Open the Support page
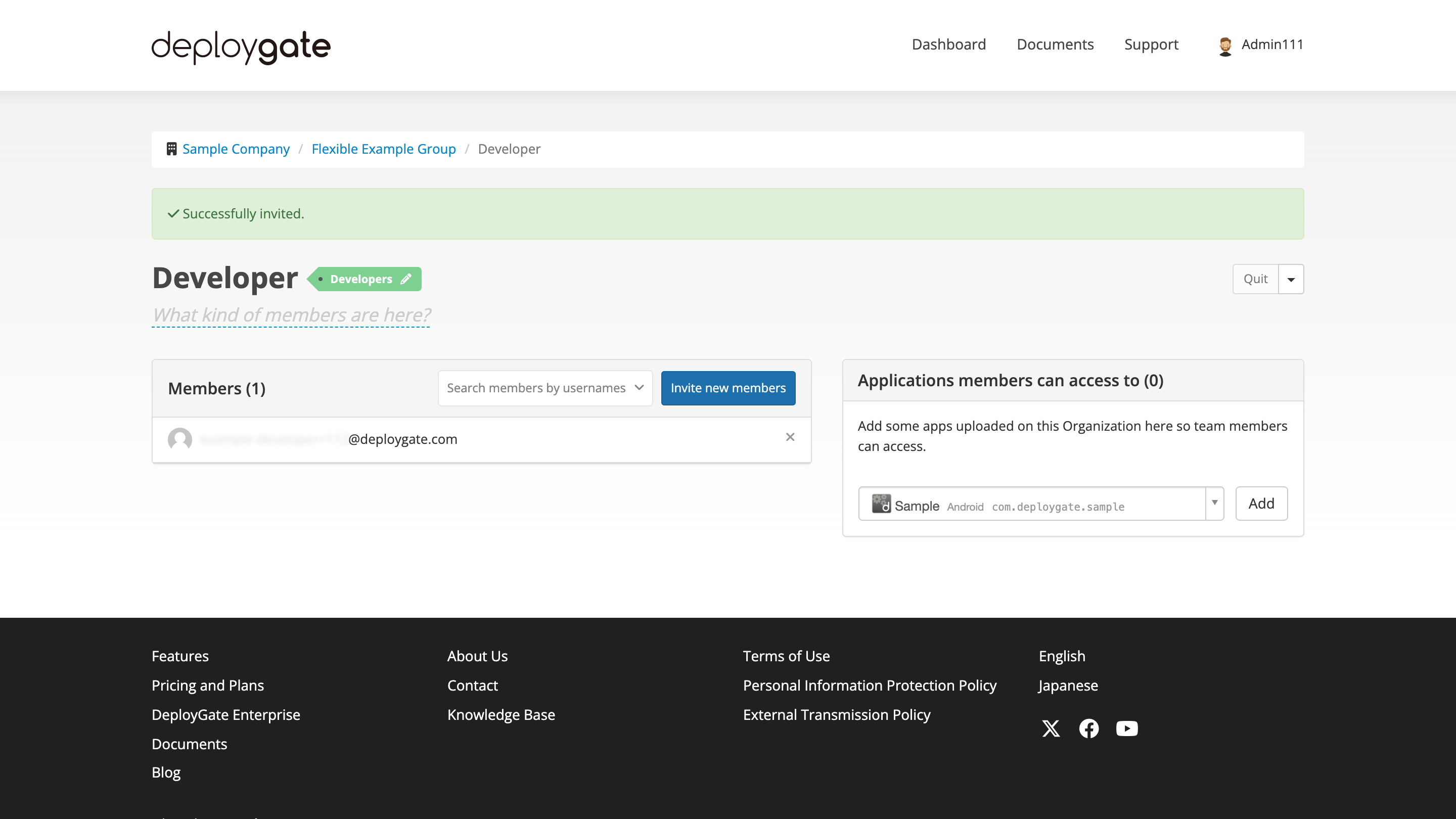Viewport: 1456px width, 819px height. (1151, 44)
